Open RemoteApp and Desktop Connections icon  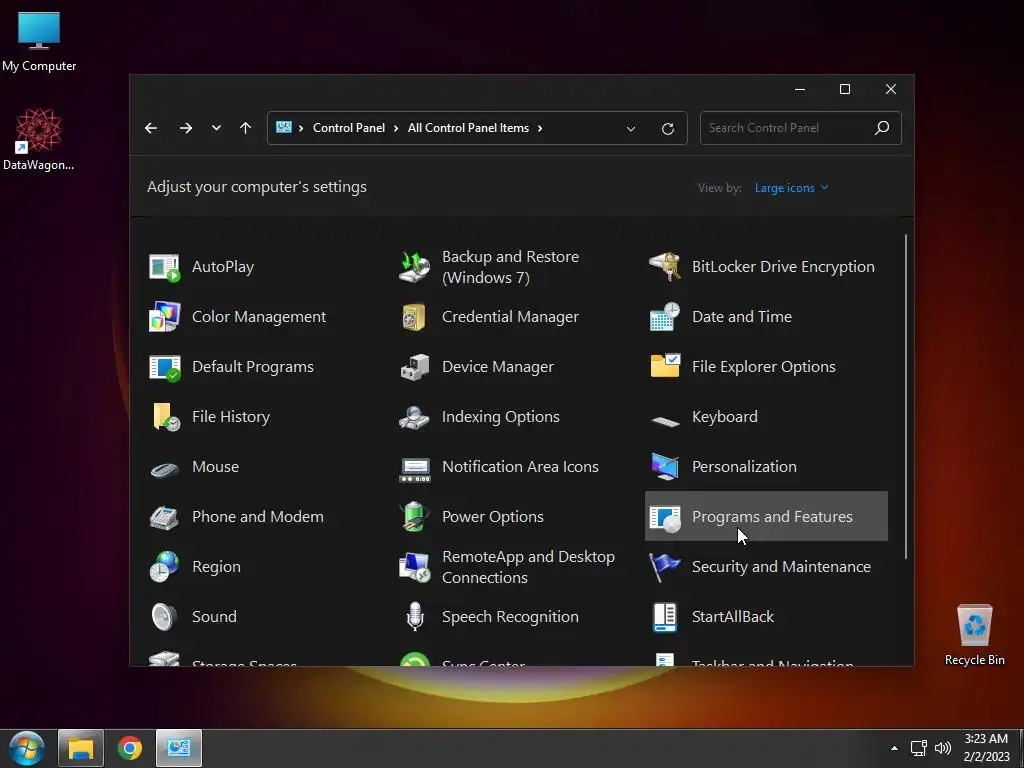coord(415,567)
